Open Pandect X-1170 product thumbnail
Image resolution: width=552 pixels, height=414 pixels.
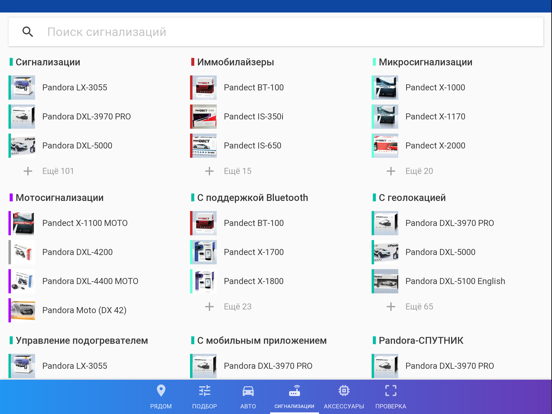pyautogui.click(x=385, y=117)
